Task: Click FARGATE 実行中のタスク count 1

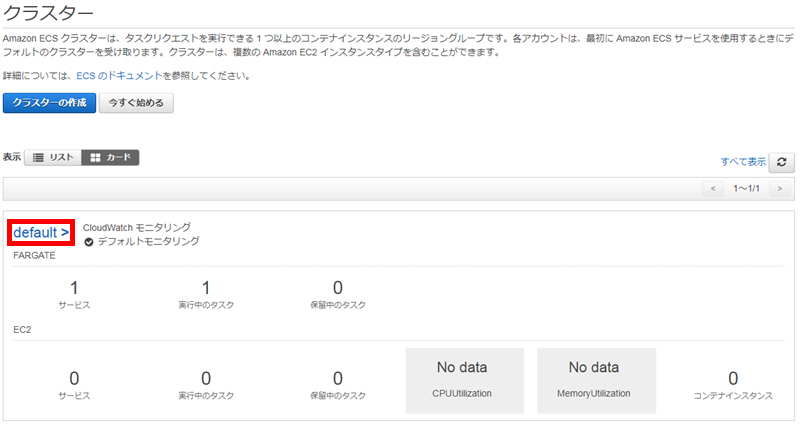Action: tap(206, 288)
